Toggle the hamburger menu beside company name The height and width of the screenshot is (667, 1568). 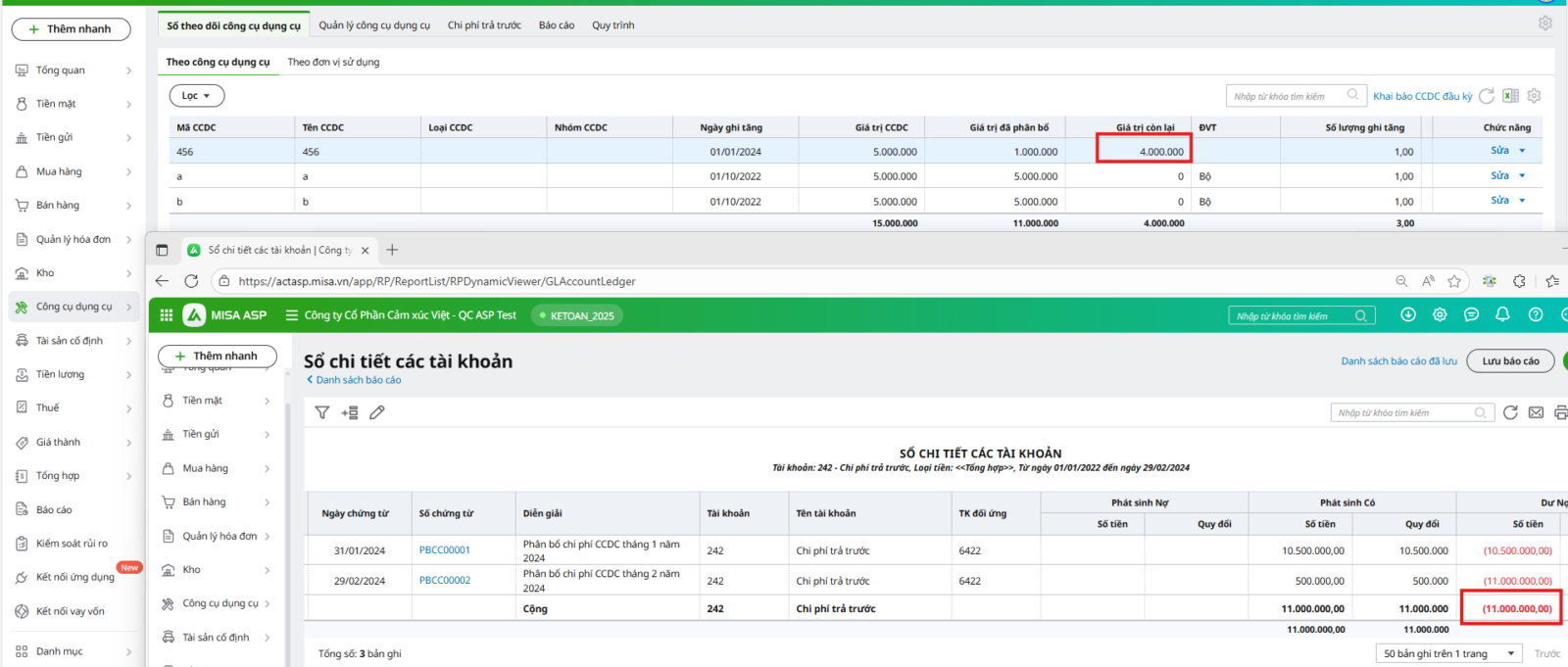point(291,315)
